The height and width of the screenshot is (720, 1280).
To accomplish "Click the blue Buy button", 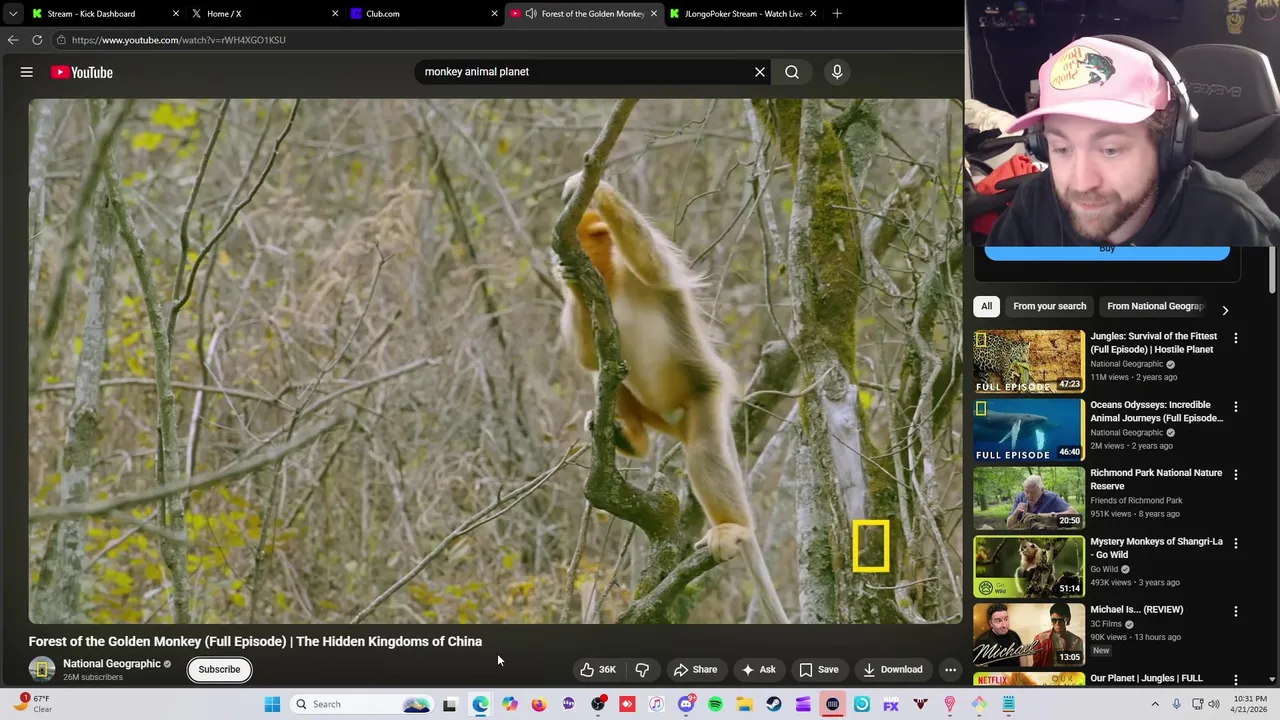I will point(1107,252).
